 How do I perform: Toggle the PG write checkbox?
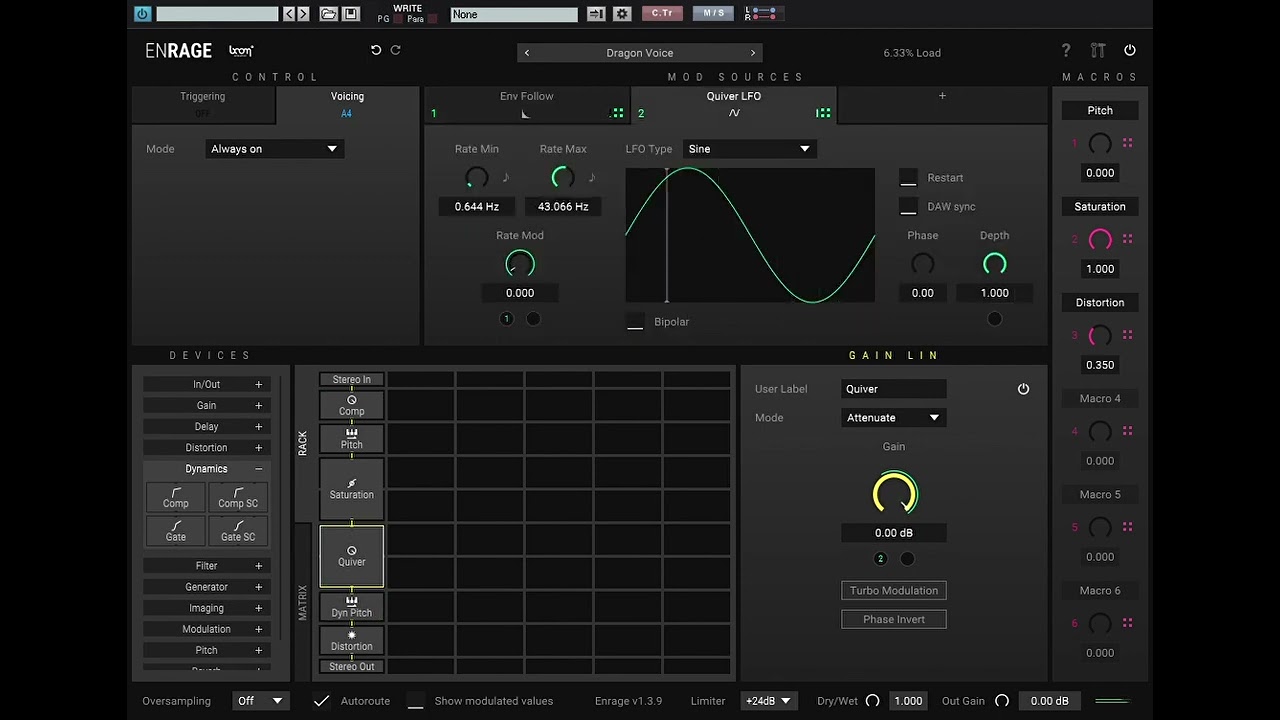398,19
